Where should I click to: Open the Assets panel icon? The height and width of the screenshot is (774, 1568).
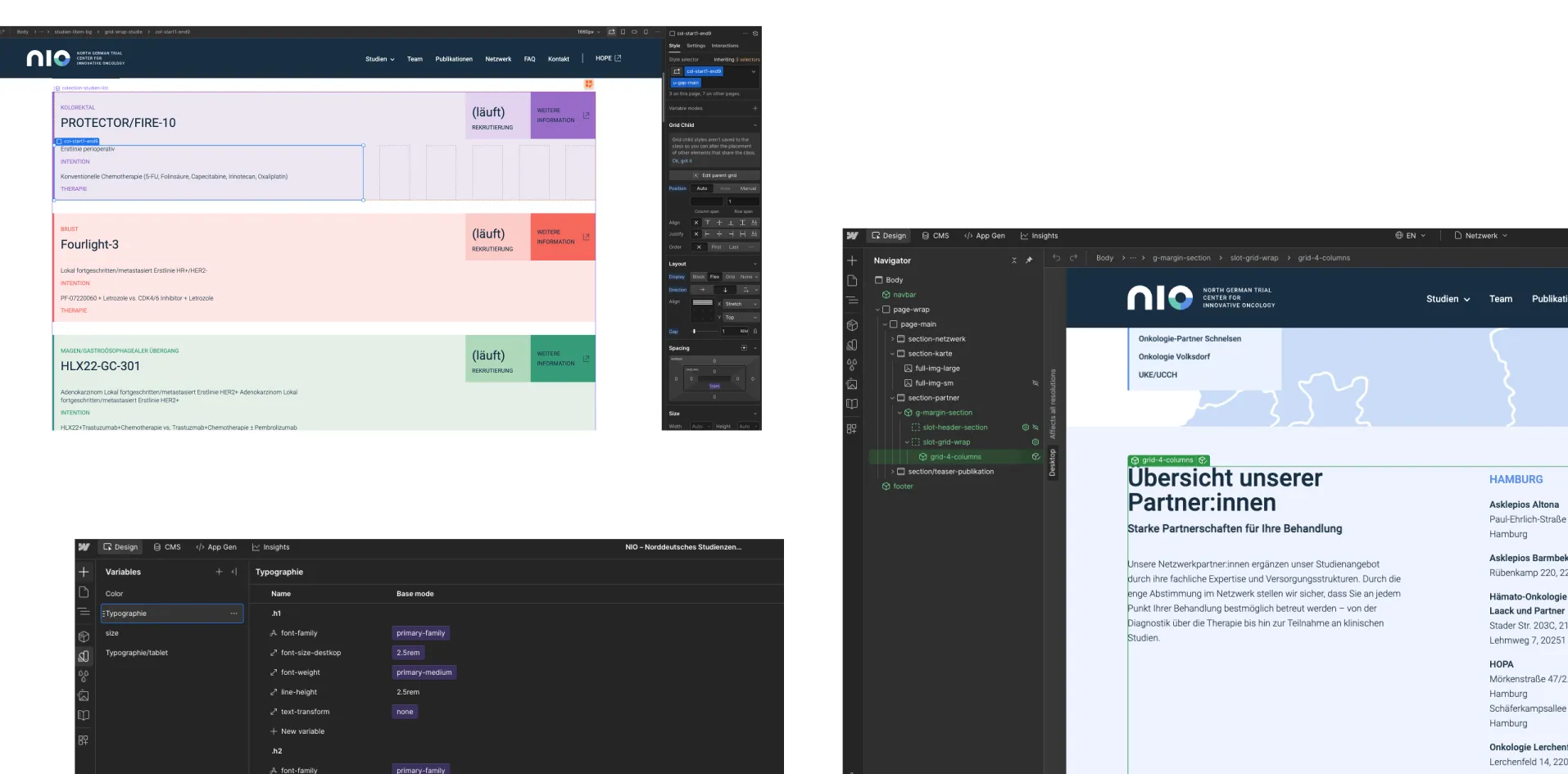coord(853,382)
